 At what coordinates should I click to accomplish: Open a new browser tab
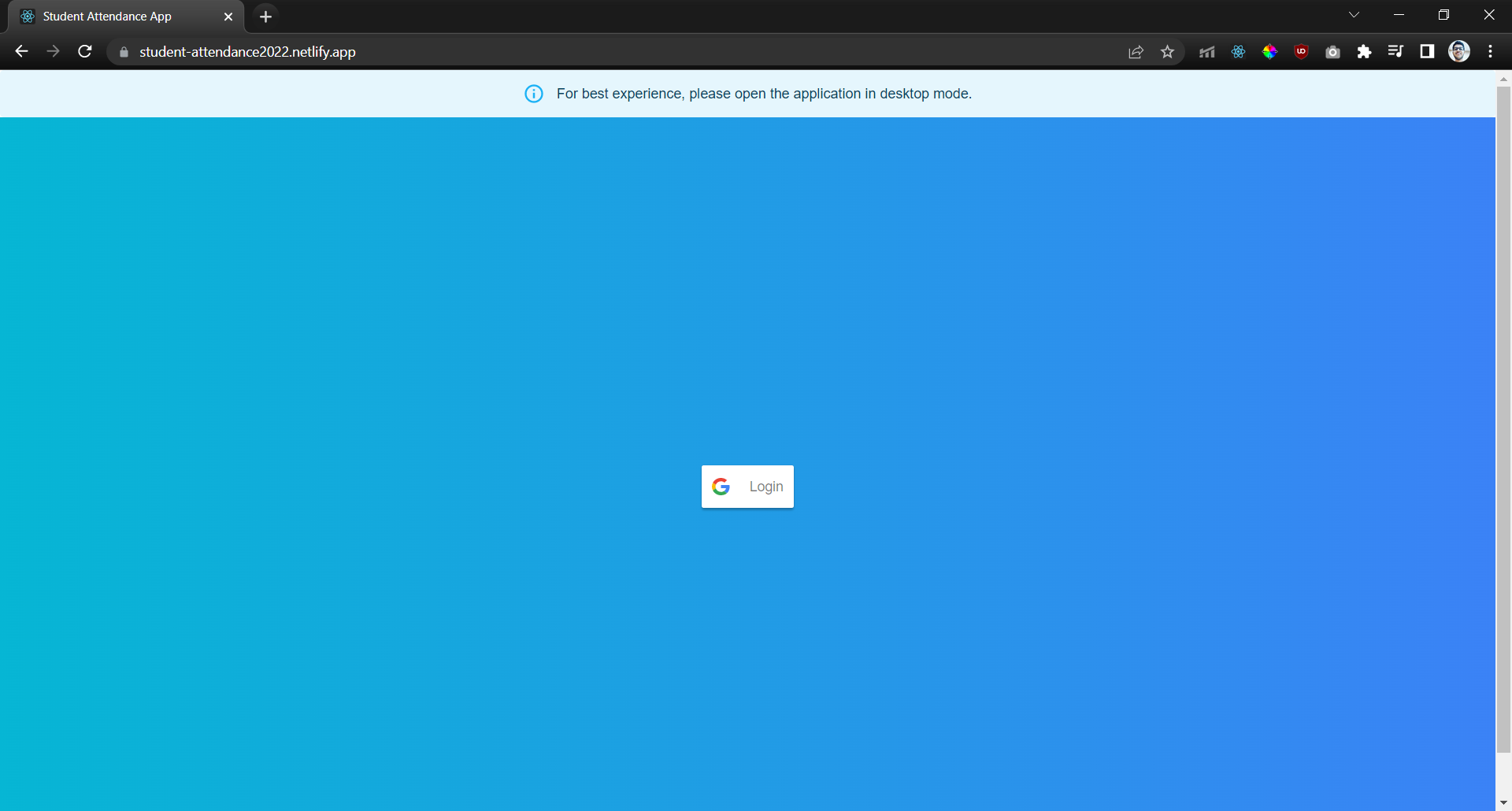click(265, 16)
